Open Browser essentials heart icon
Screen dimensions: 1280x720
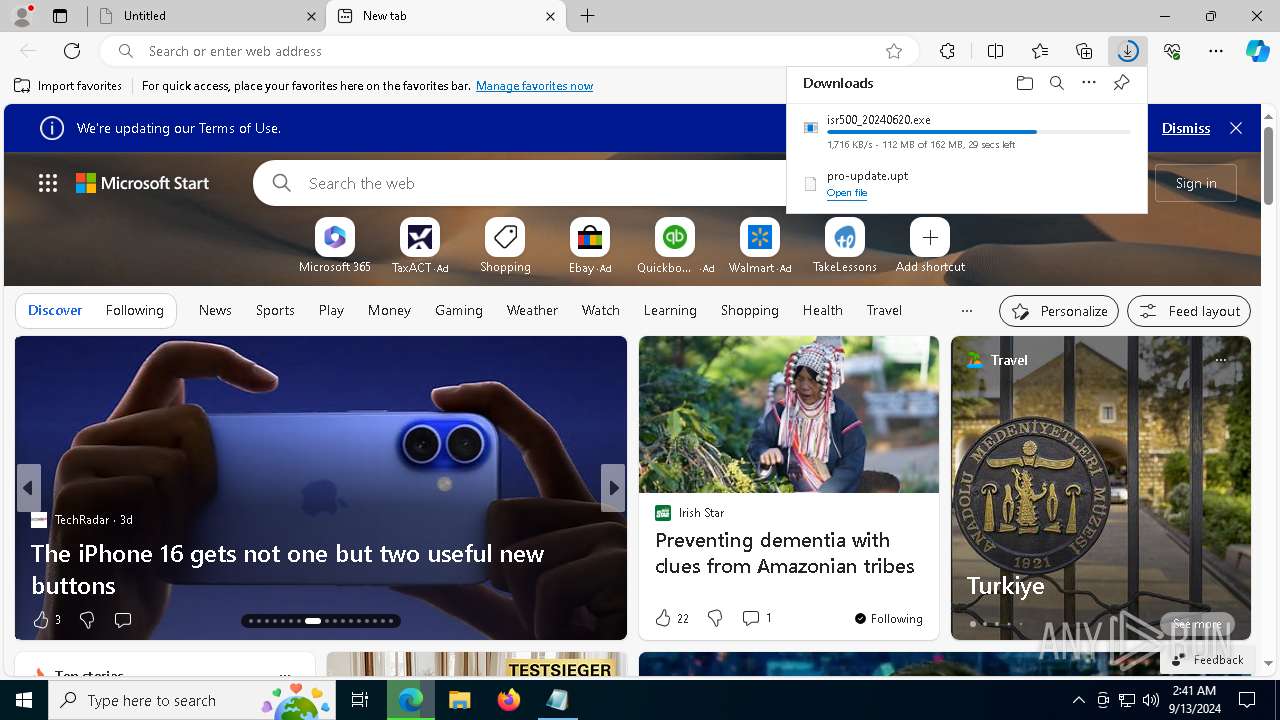(x=1172, y=51)
